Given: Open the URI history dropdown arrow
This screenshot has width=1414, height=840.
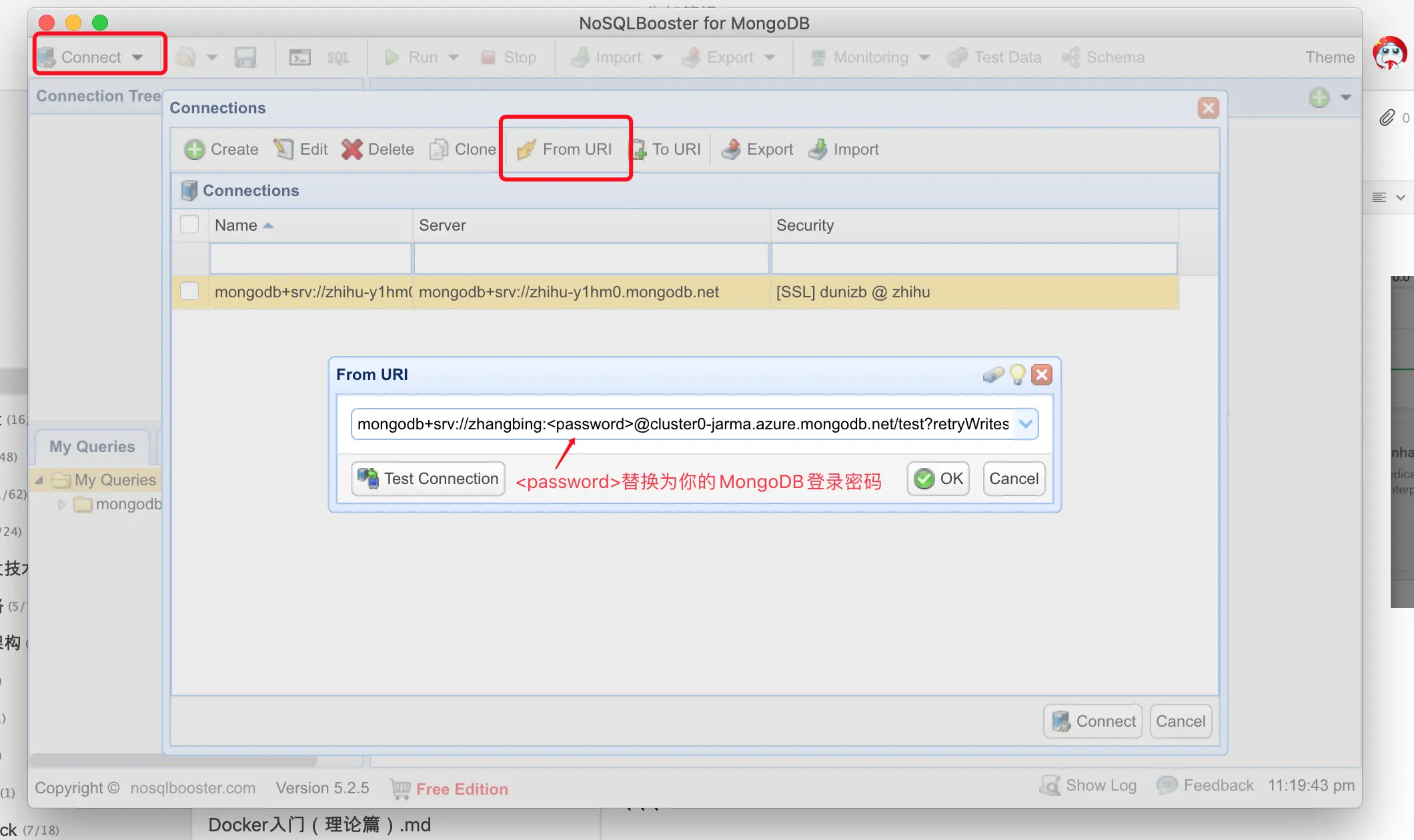Looking at the screenshot, I should tap(1025, 424).
